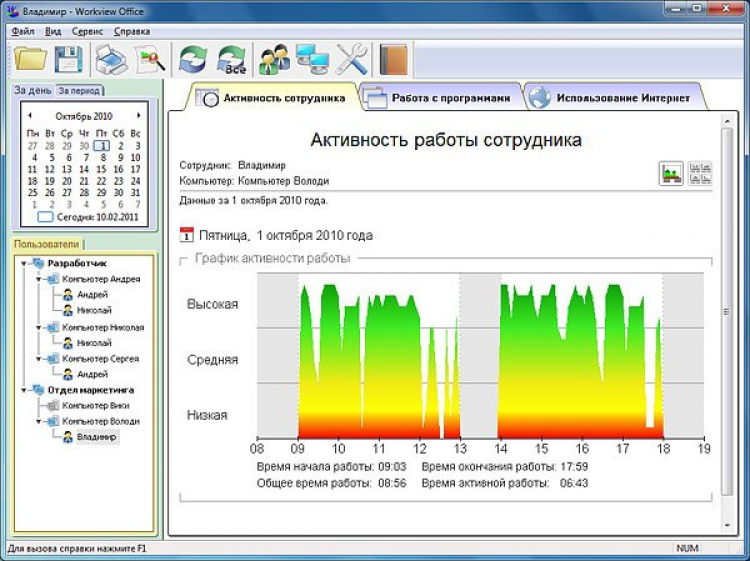The height and width of the screenshot is (561, 750).
Task: Collapse Компьютер Николая node
Action: pos(39,328)
